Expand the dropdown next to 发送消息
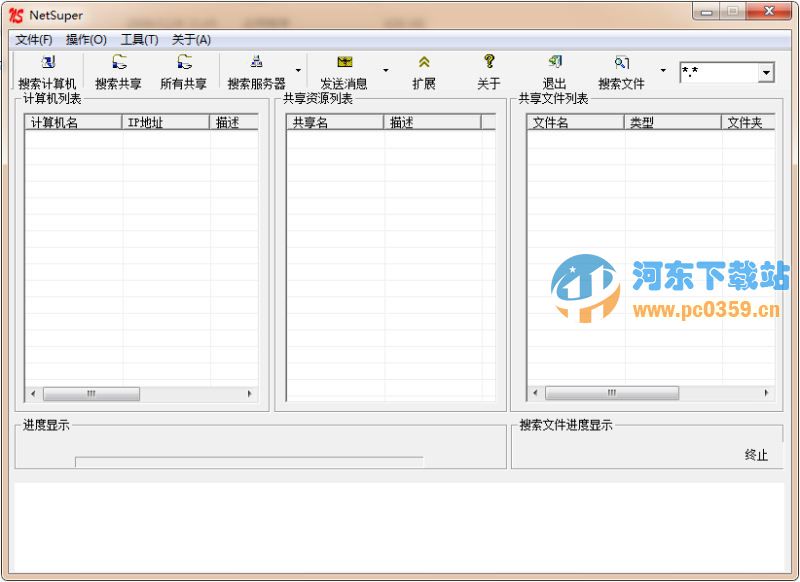This screenshot has height=582, width=800. (386, 71)
